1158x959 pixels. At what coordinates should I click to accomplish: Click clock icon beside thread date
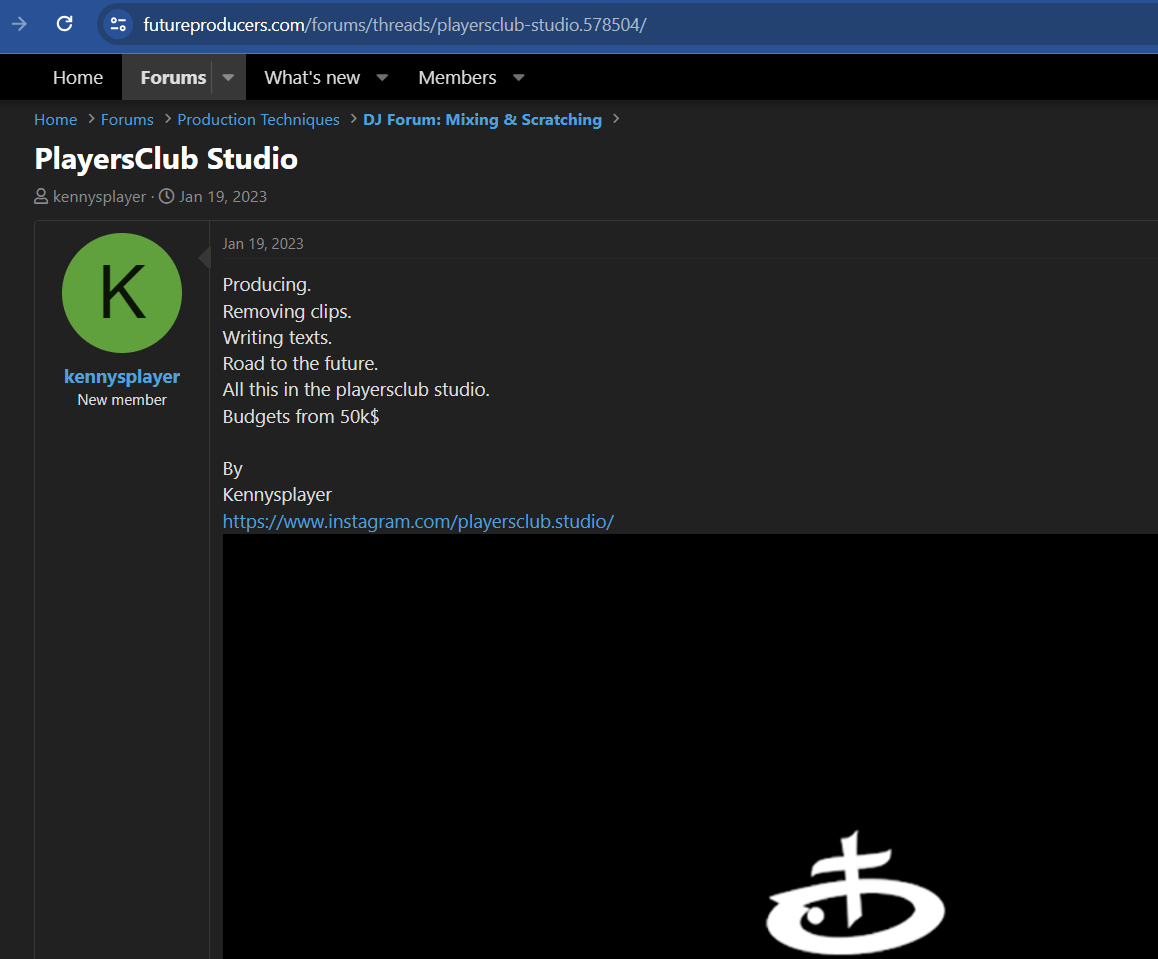167,196
